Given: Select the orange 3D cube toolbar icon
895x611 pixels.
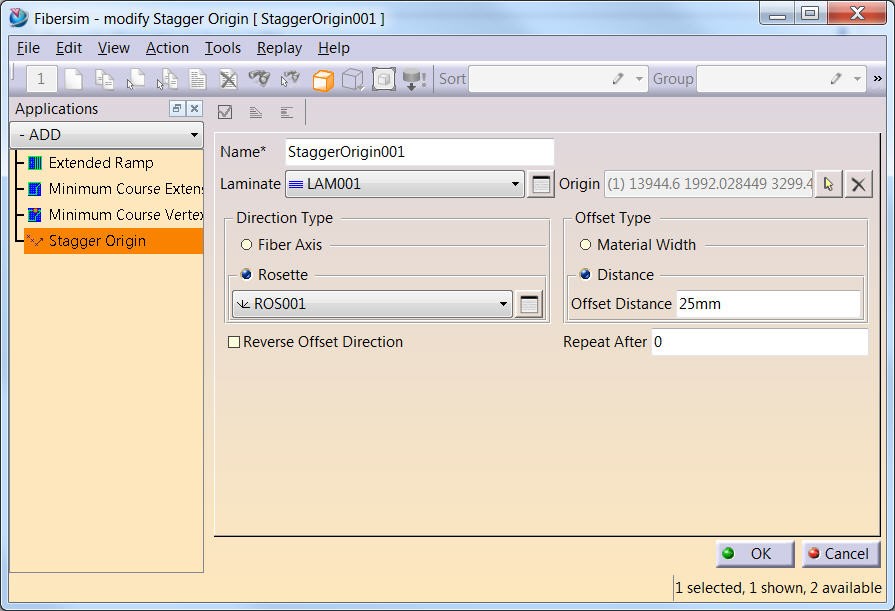Looking at the screenshot, I should (324, 79).
